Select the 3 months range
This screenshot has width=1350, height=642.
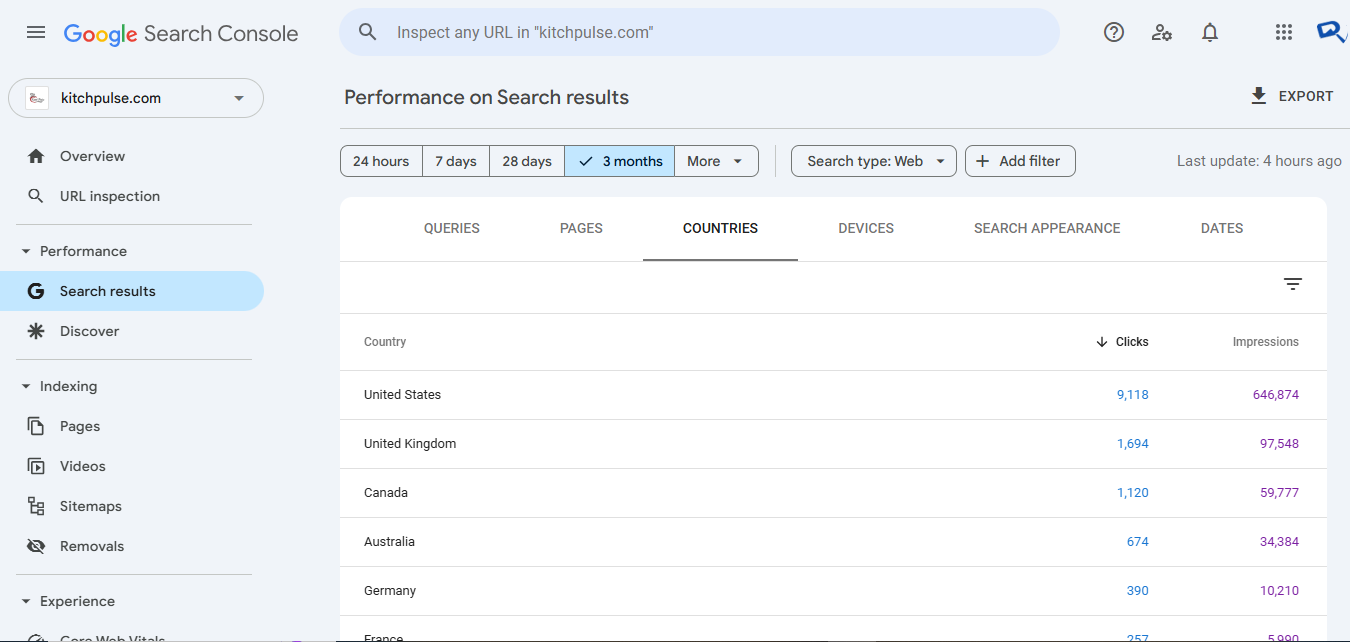[620, 161]
